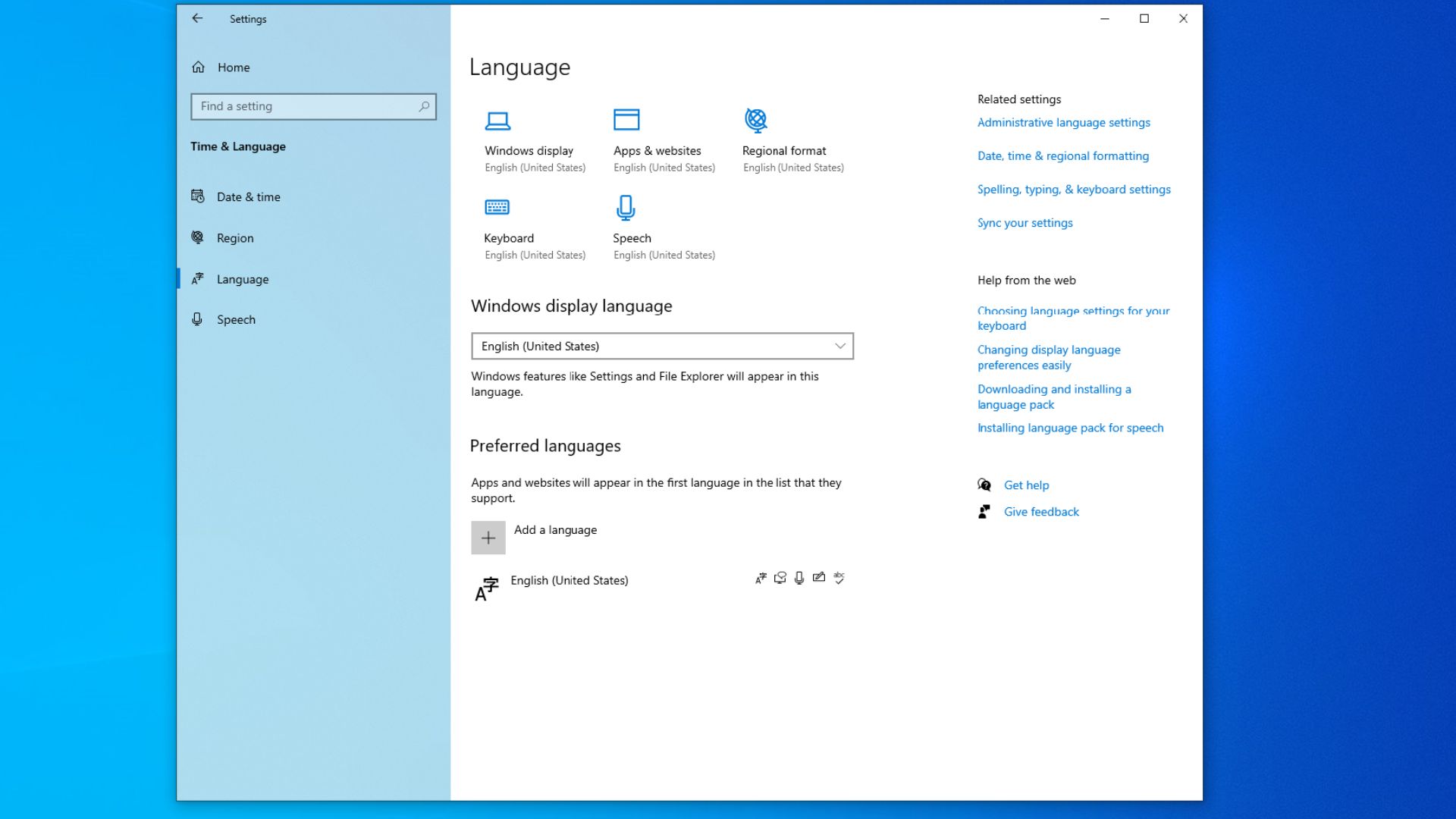This screenshot has height=819, width=1456.
Task: Open Date & time settings
Action: coord(247,196)
